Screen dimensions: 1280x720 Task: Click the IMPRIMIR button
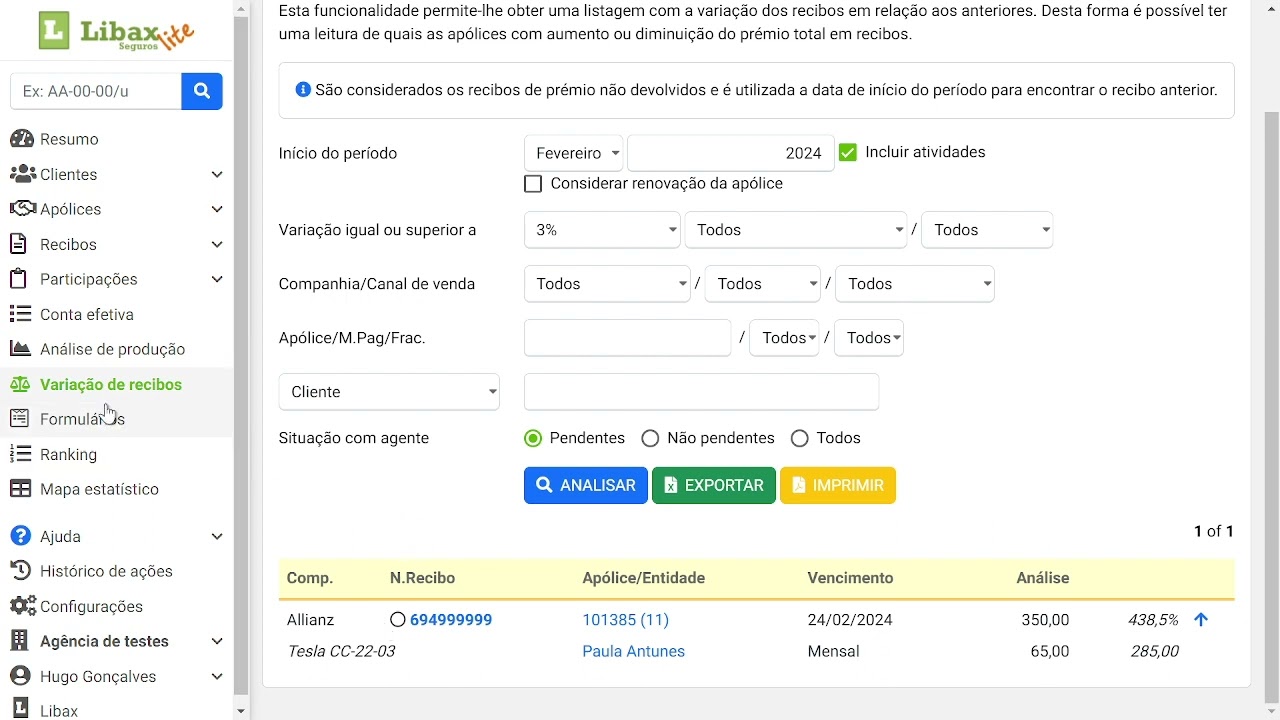point(838,485)
